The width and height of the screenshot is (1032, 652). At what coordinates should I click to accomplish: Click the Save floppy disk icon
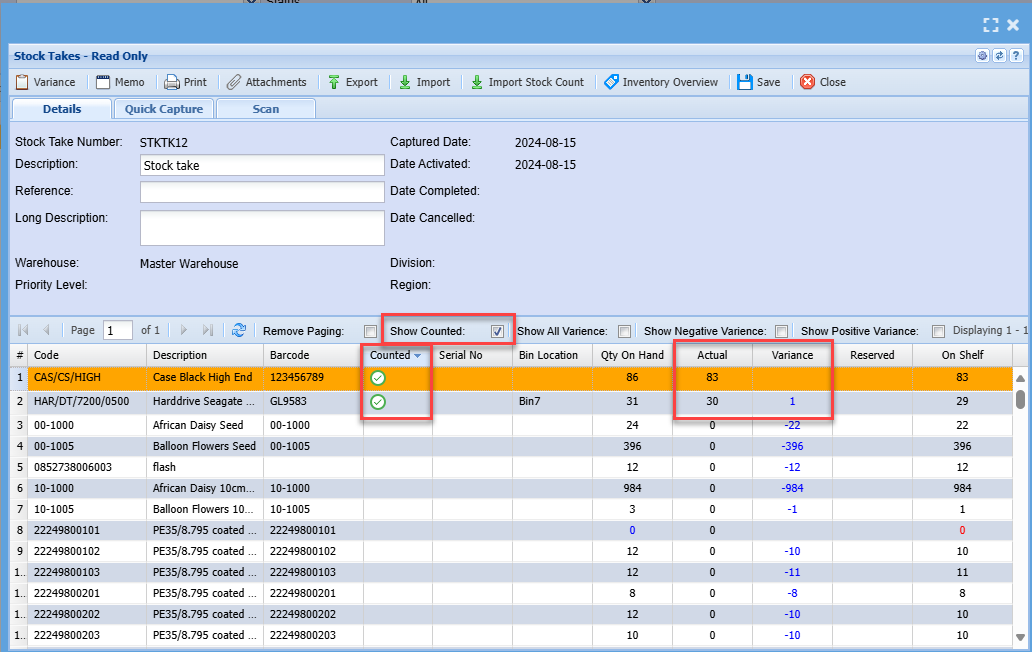click(x=745, y=82)
